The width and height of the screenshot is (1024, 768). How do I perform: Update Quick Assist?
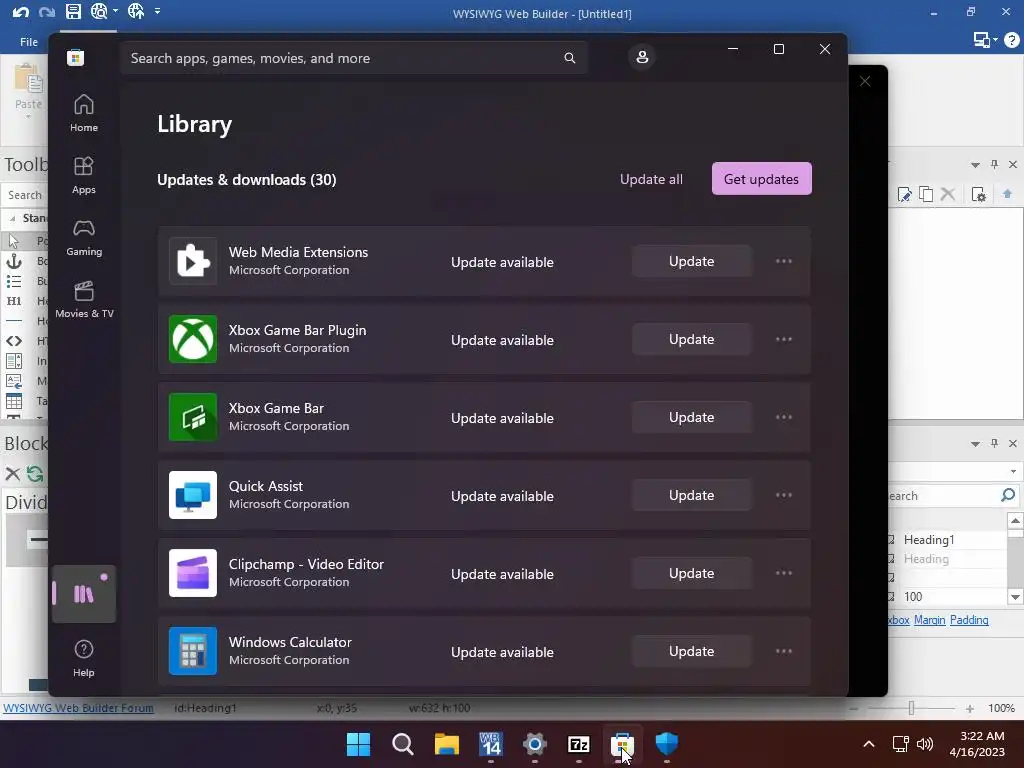pos(692,496)
